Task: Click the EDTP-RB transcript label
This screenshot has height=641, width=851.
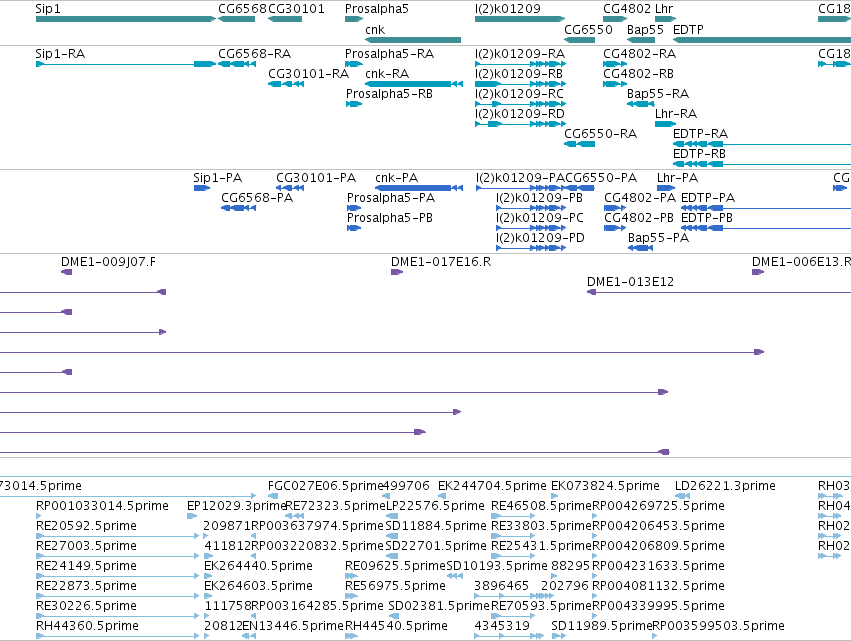Action: pos(700,154)
